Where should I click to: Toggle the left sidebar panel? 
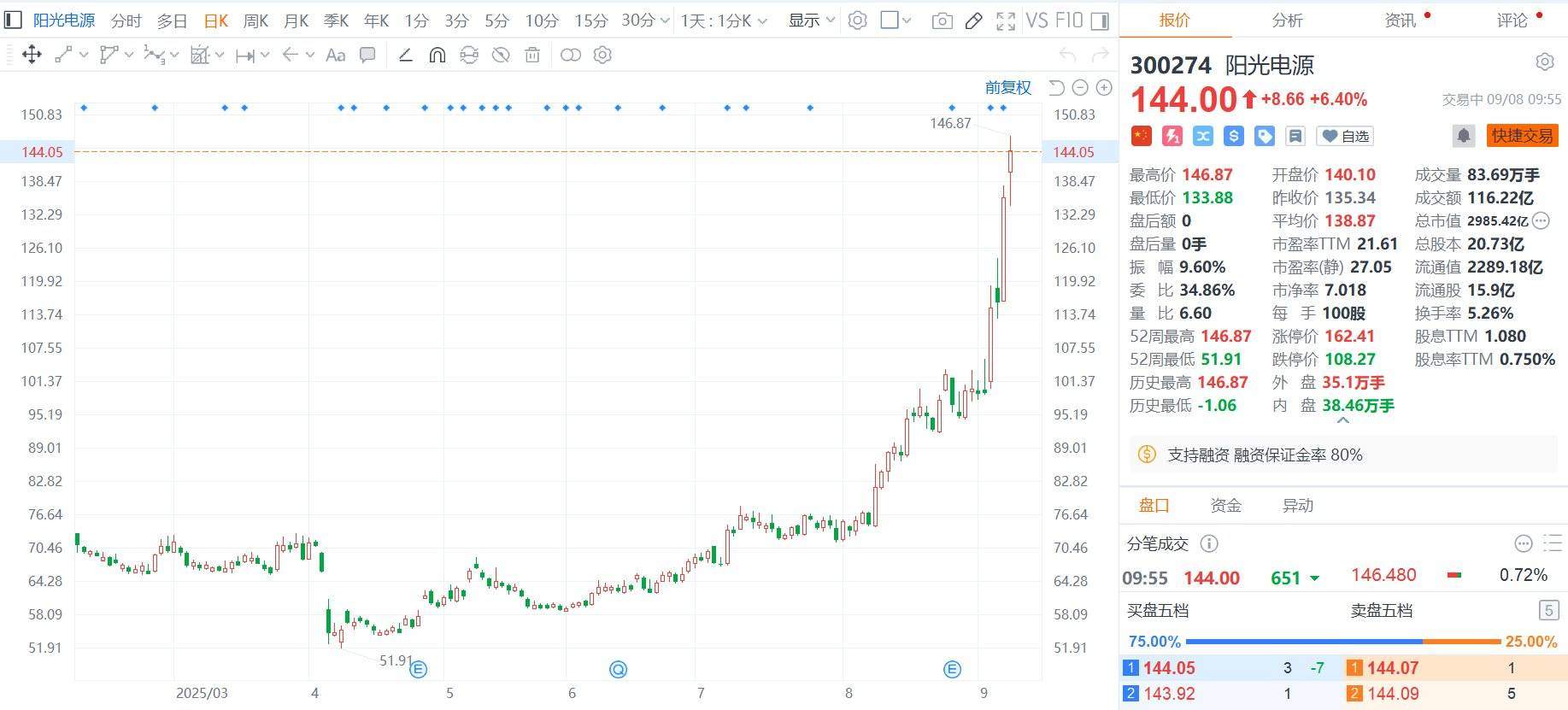coord(12,20)
